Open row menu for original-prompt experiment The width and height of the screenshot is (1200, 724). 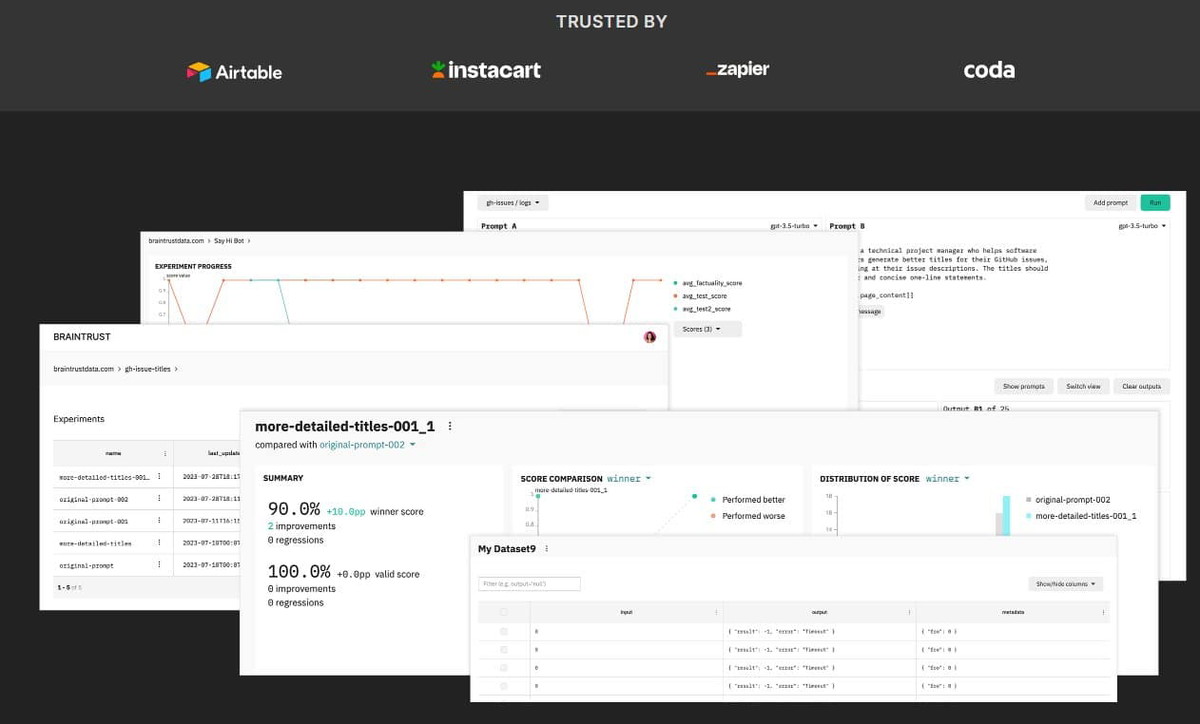point(159,565)
